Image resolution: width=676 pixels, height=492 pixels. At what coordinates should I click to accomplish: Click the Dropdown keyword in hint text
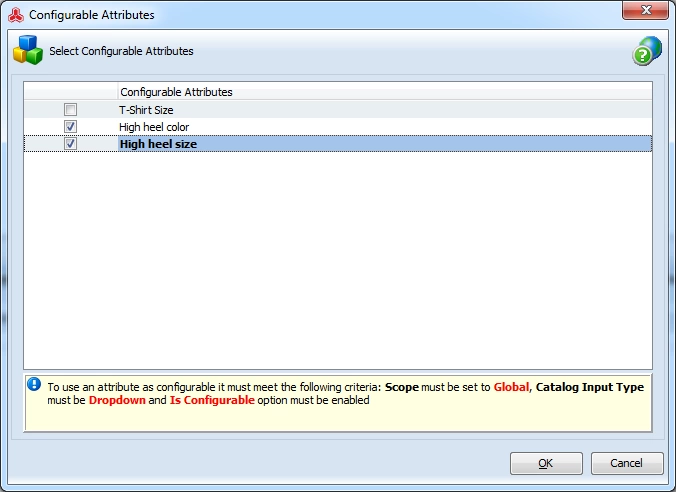pyautogui.click(x=117, y=400)
